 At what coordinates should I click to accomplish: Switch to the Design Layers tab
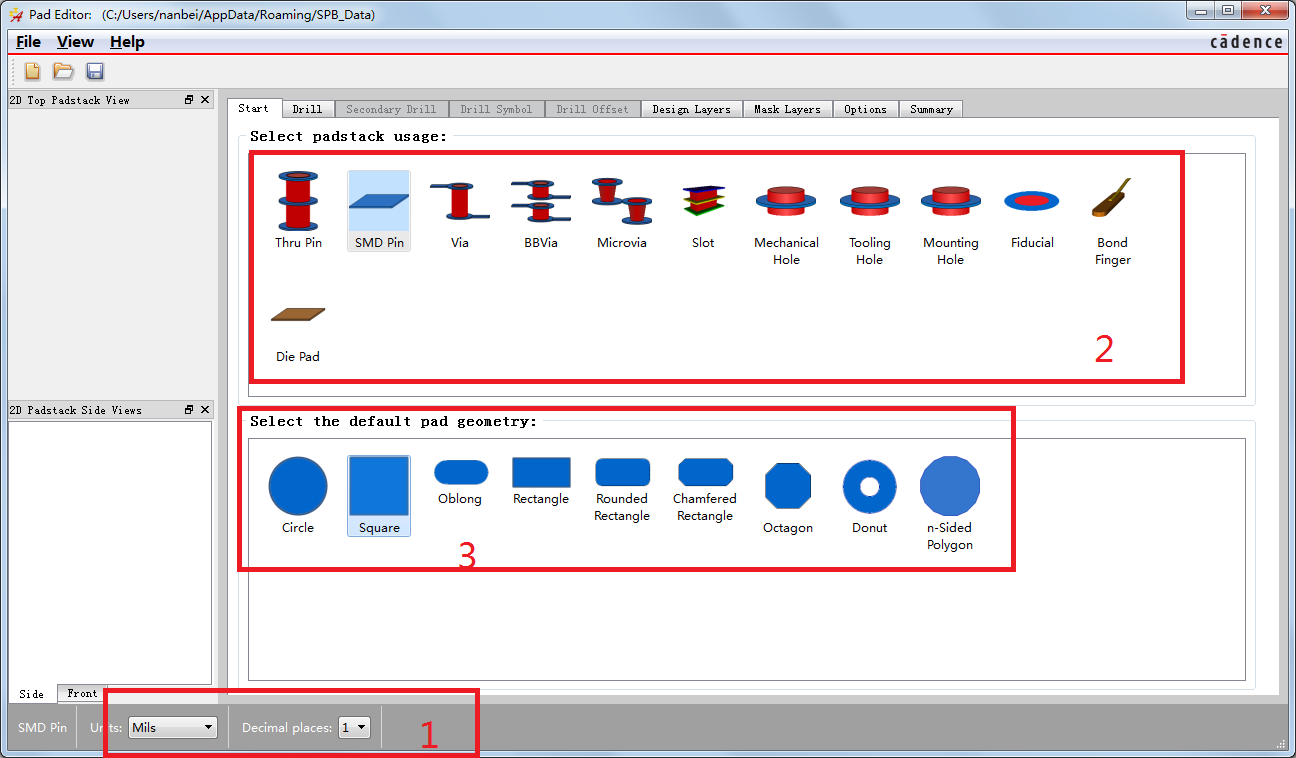click(x=691, y=109)
